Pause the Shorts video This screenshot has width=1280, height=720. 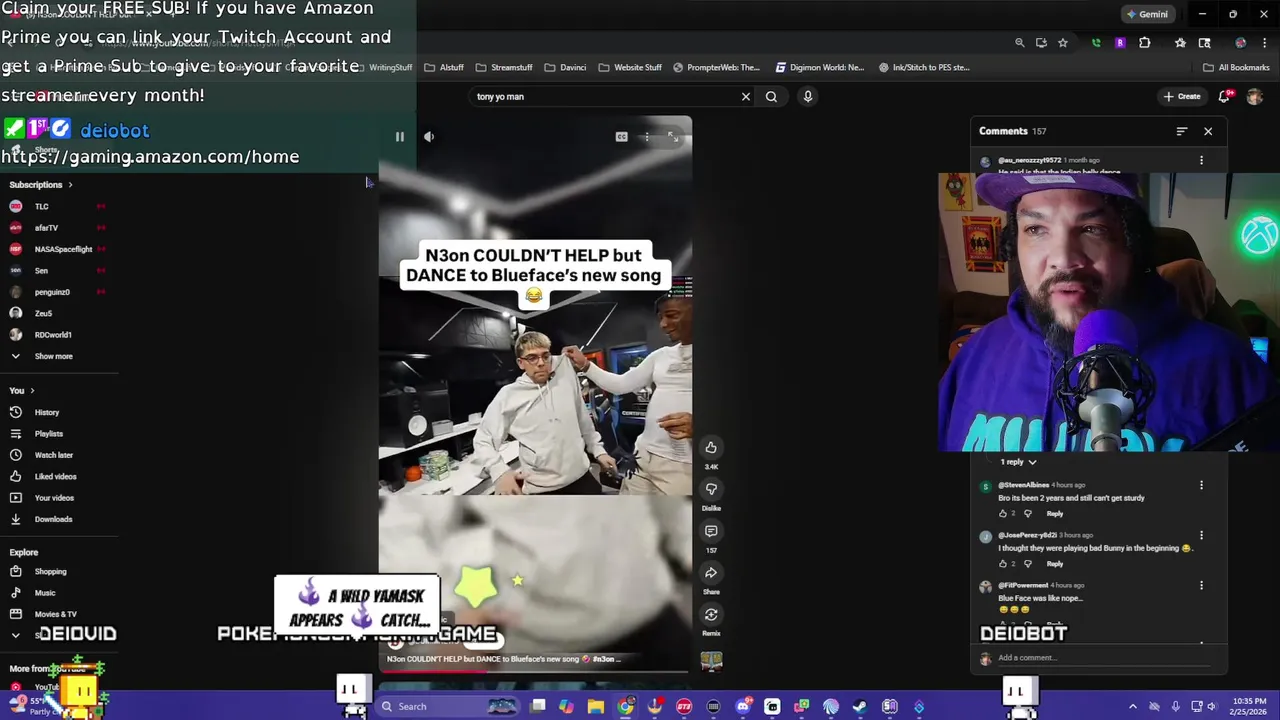(399, 137)
